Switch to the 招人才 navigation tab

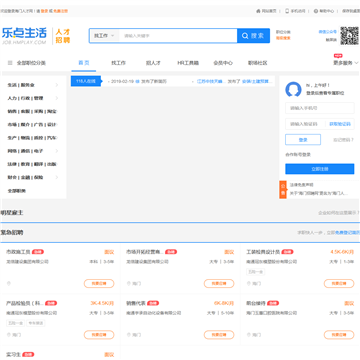pyautogui.click(x=153, y=63)
